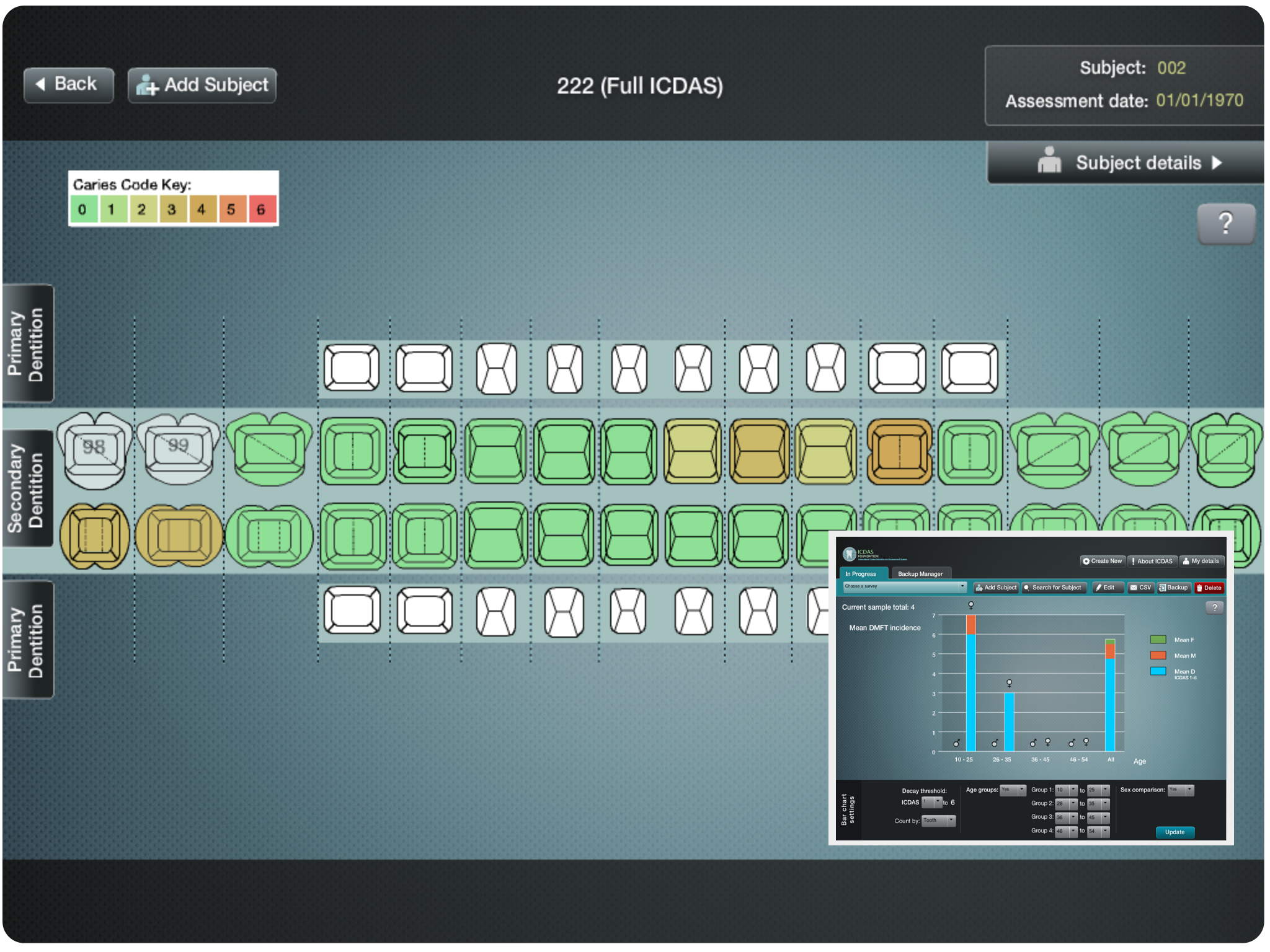This screenshot has height=952, width=1270.
Task: Click caries code 0 swatch in the key
Action: 84,209
